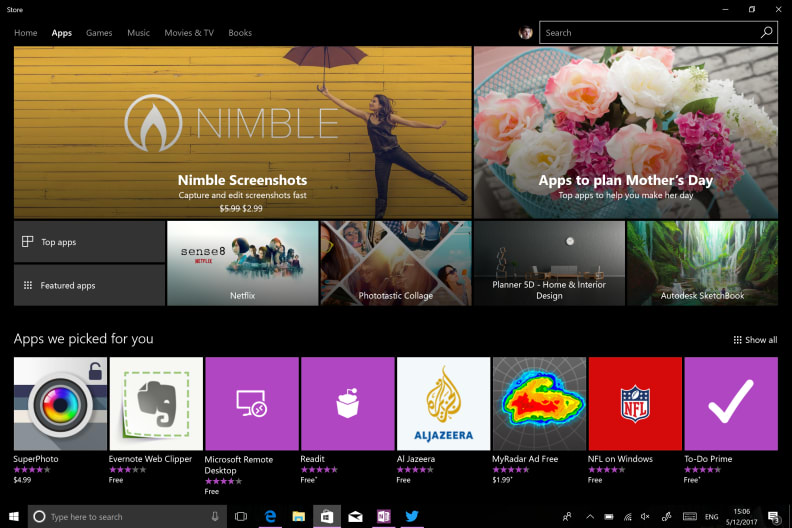Open the Evernote Web Clipper tile
Viewport: 792px width, 528px height.
pos(156,404)
